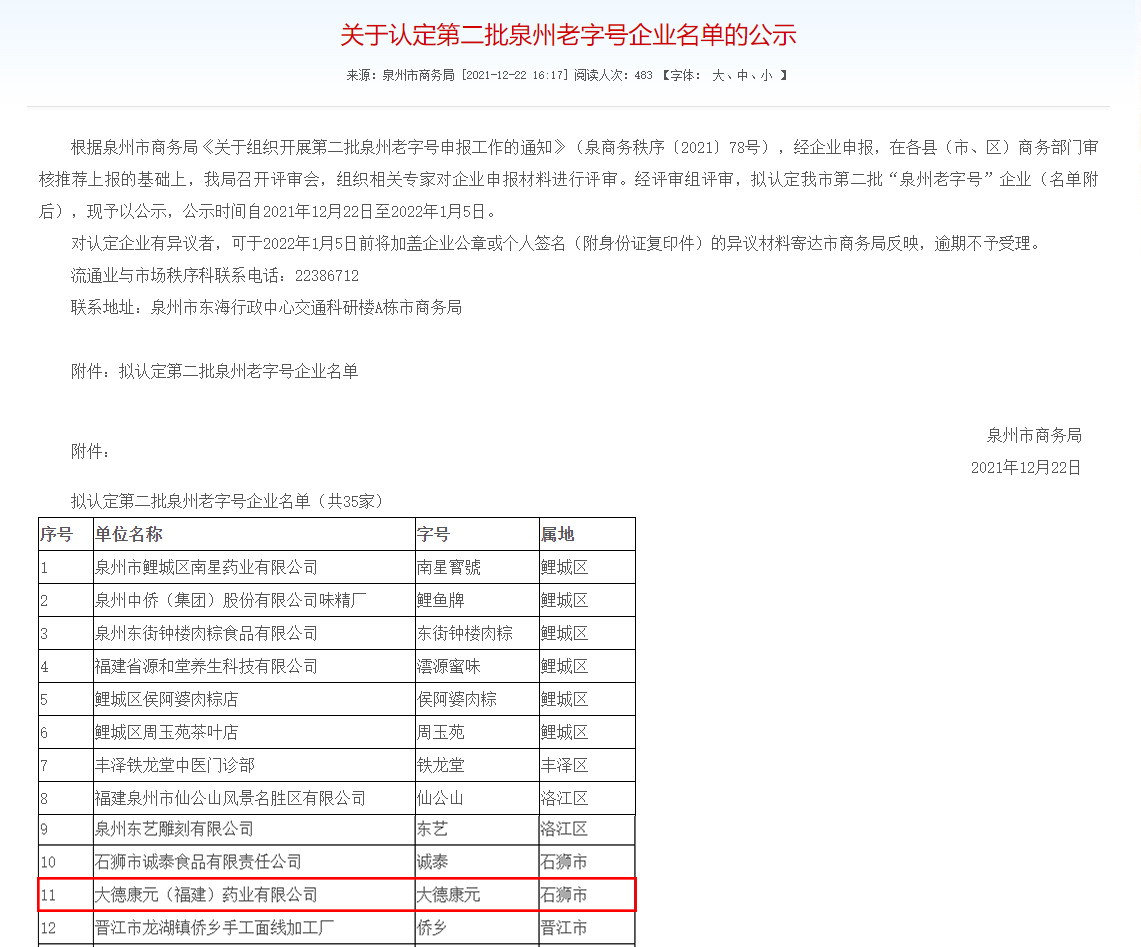The image size is (1141, 947).
Task: Select the 晋江市龙湖镇侨乡手工面线加工厂 cell
Action: (x=214, y=928)
